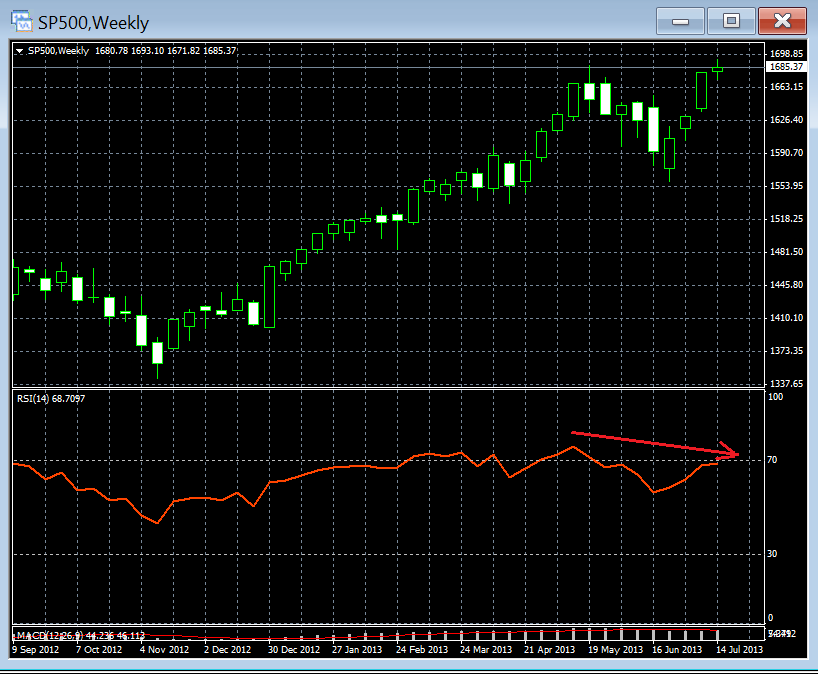Image resolution: width=818 pixels, height=674 pixels.
Task: Minimize the SP500 chart window
Action: tap(681, 20)
